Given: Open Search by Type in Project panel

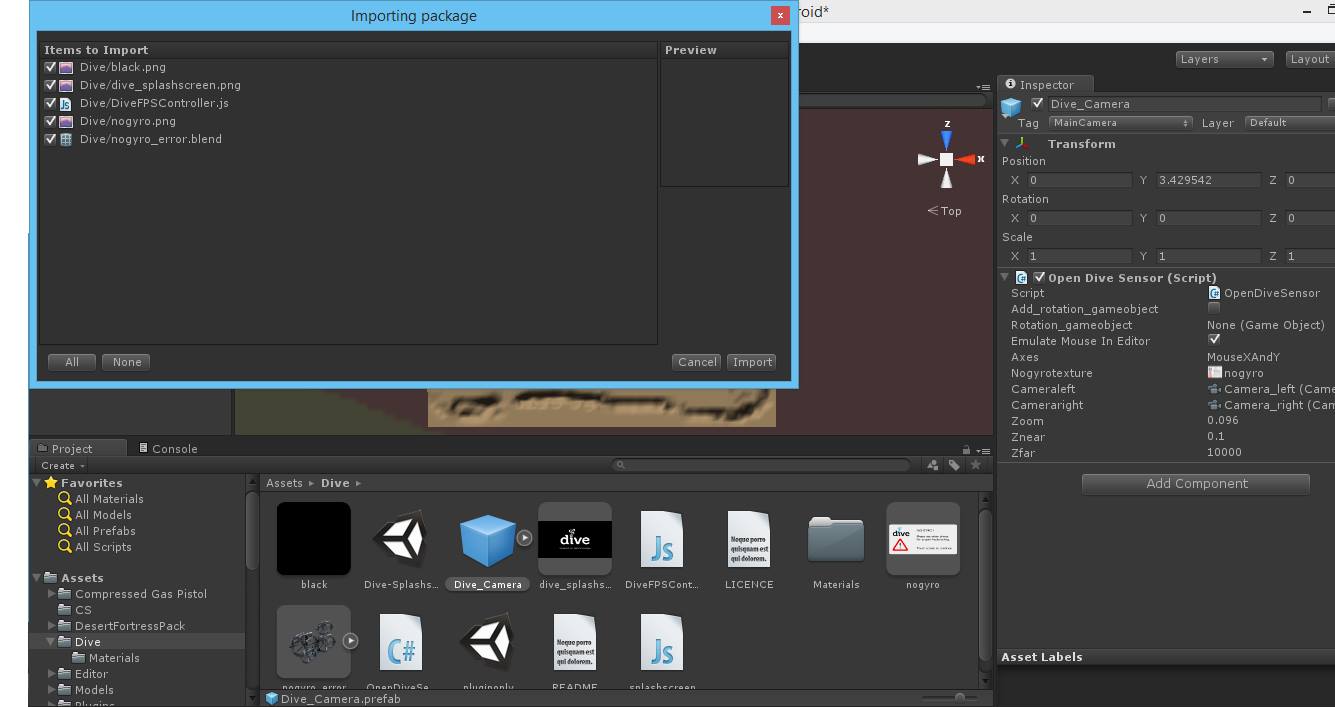Looking at the screenshot, I should point(933,465).
